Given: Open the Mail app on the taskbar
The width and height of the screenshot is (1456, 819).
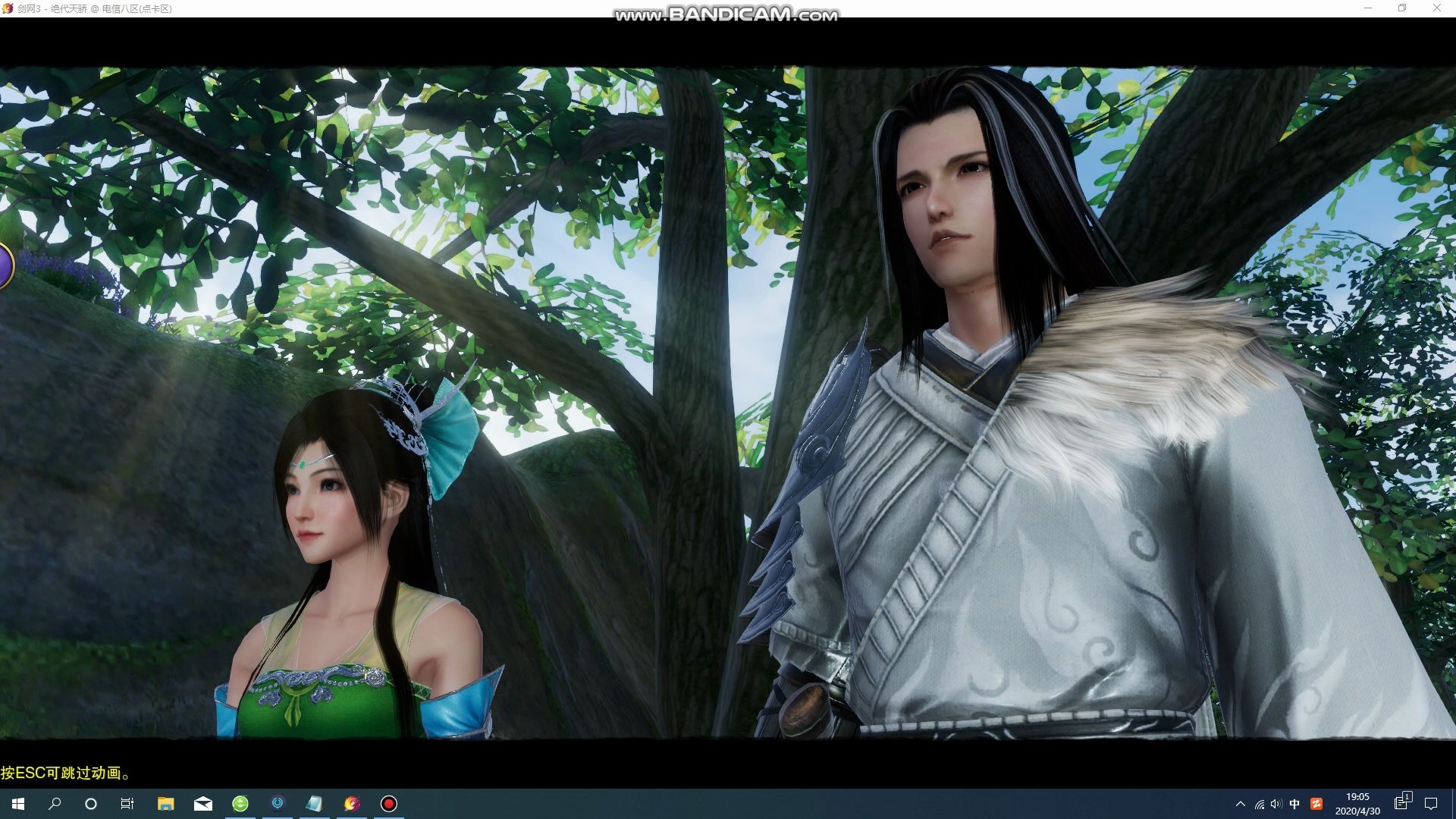Looking at the screenshot, I should (x=202, y=804).
